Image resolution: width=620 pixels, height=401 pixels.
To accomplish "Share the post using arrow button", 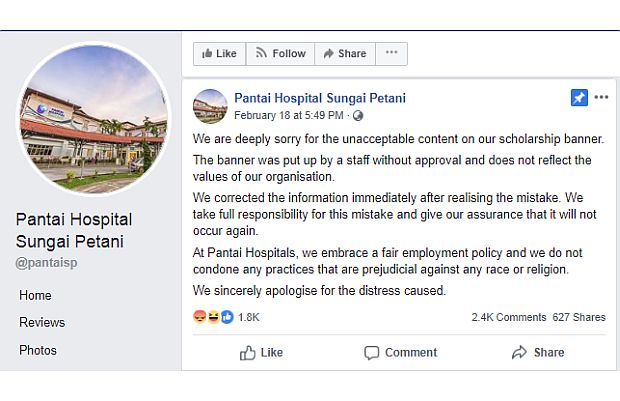I will coord(538,352).
